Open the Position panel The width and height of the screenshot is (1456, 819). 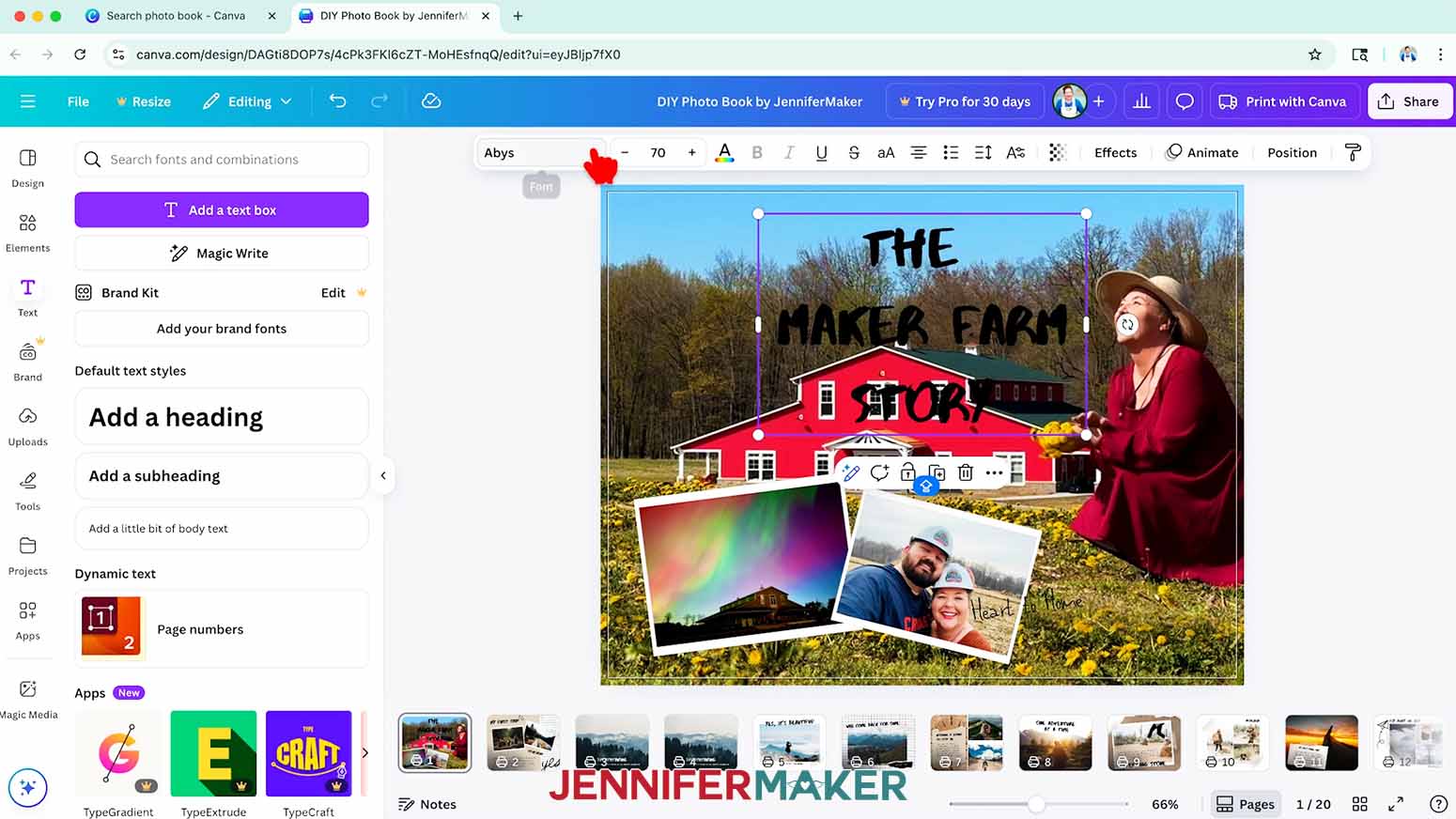coord(1293,152)
